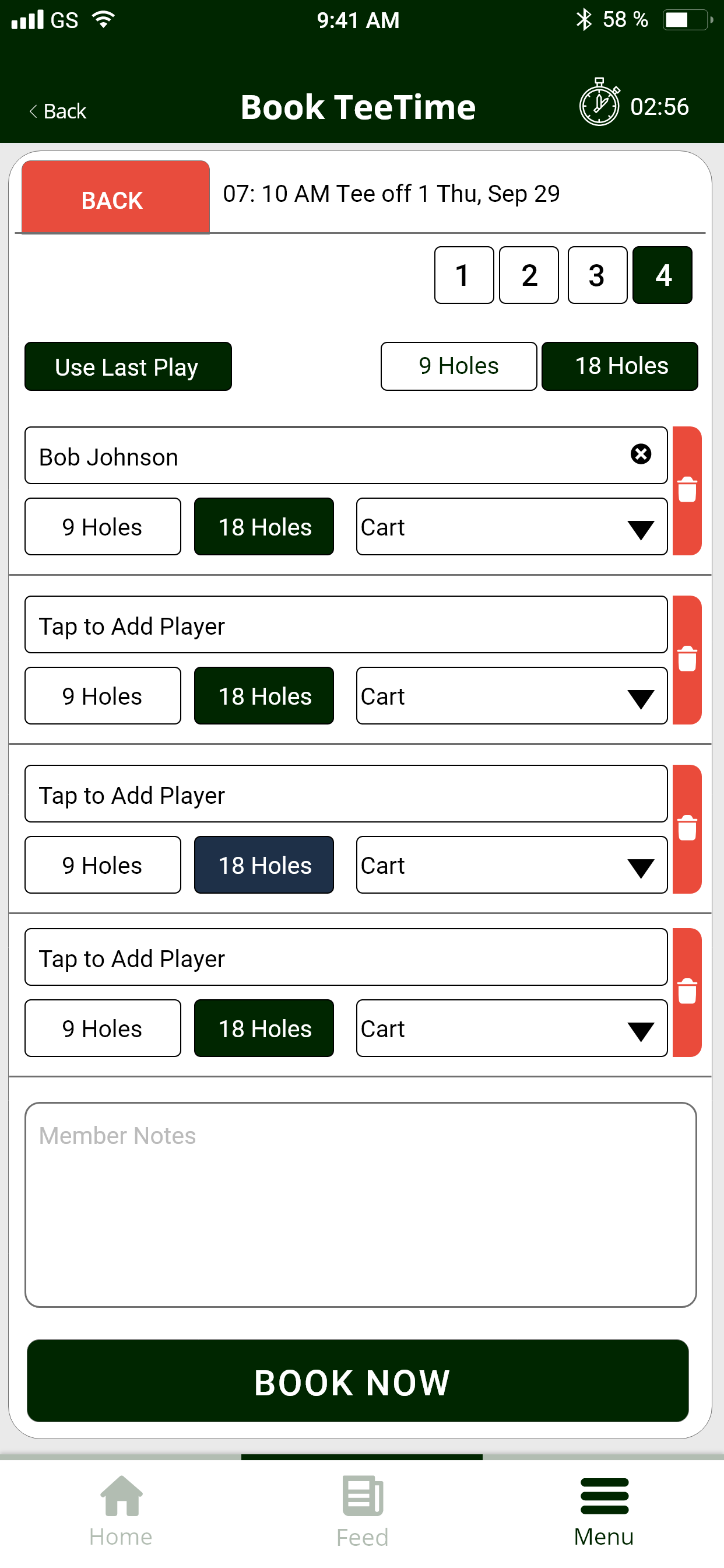The height and width of the screenshot is (1568, 724).
Task: Tap the stopwatch timer icon
Action: (x=599, y=102)
